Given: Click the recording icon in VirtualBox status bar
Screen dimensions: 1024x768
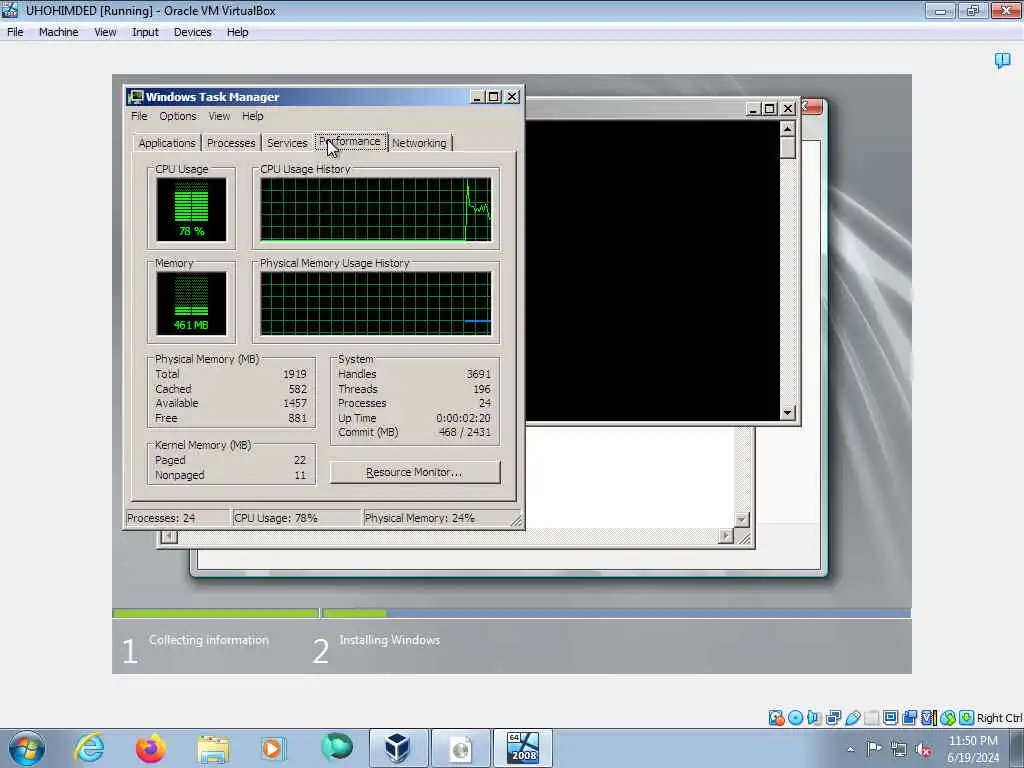Looking at the screenshot, I should pyautogui.click(x=909, y=718).
